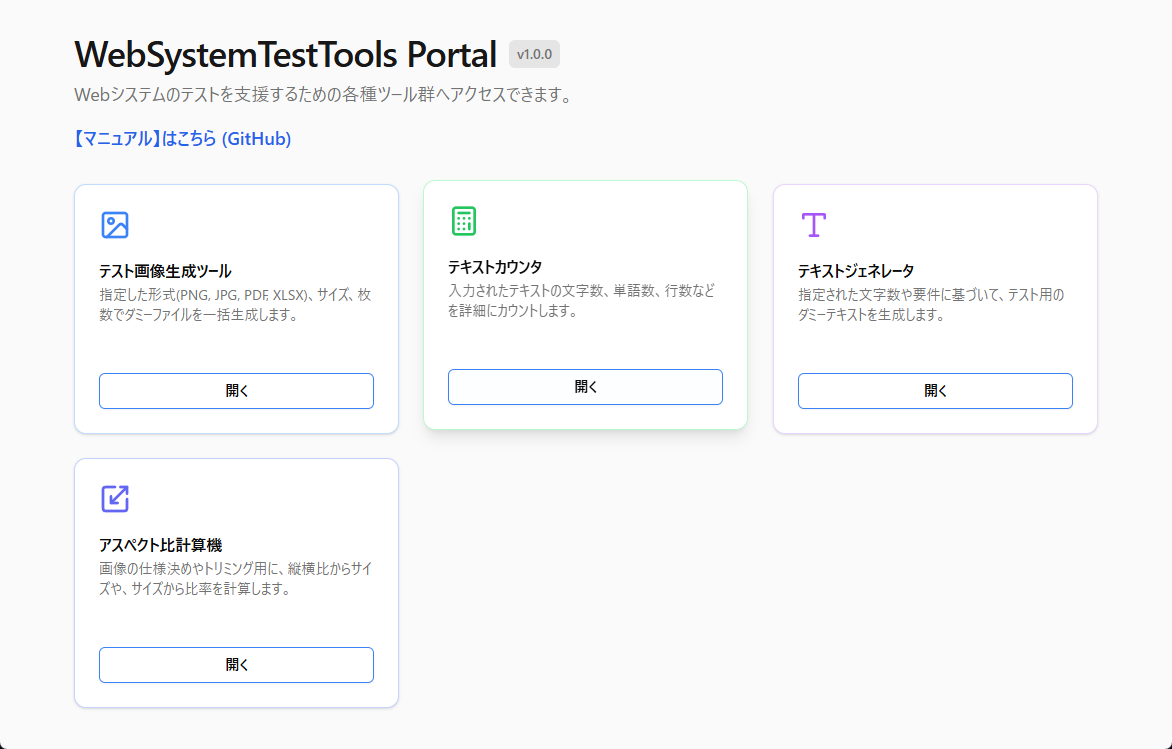Click the v1.0.0 version badge

coord(534,54)
